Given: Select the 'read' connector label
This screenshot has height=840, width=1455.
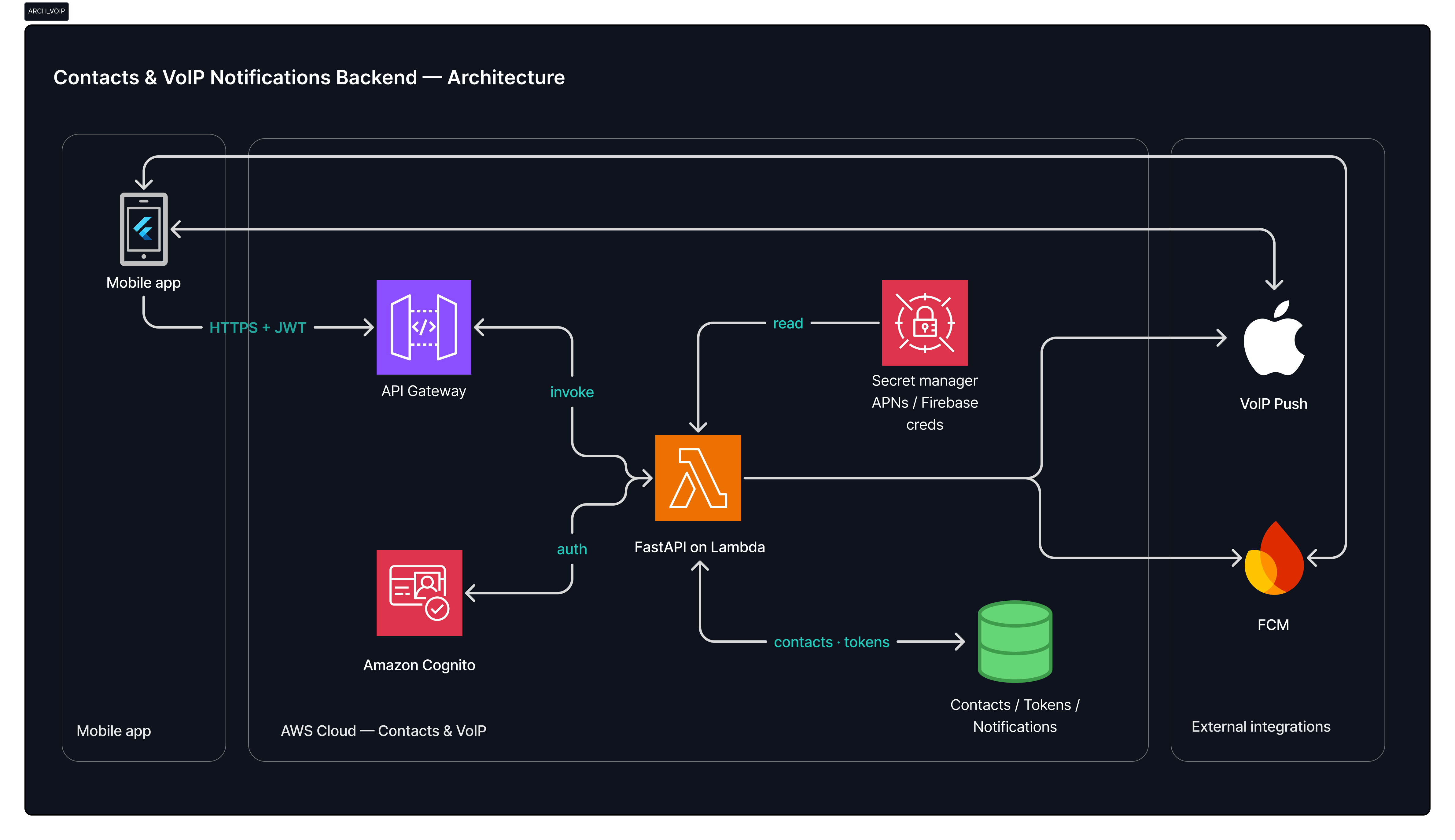Looking at the screenshot, I should pos(787,323).
